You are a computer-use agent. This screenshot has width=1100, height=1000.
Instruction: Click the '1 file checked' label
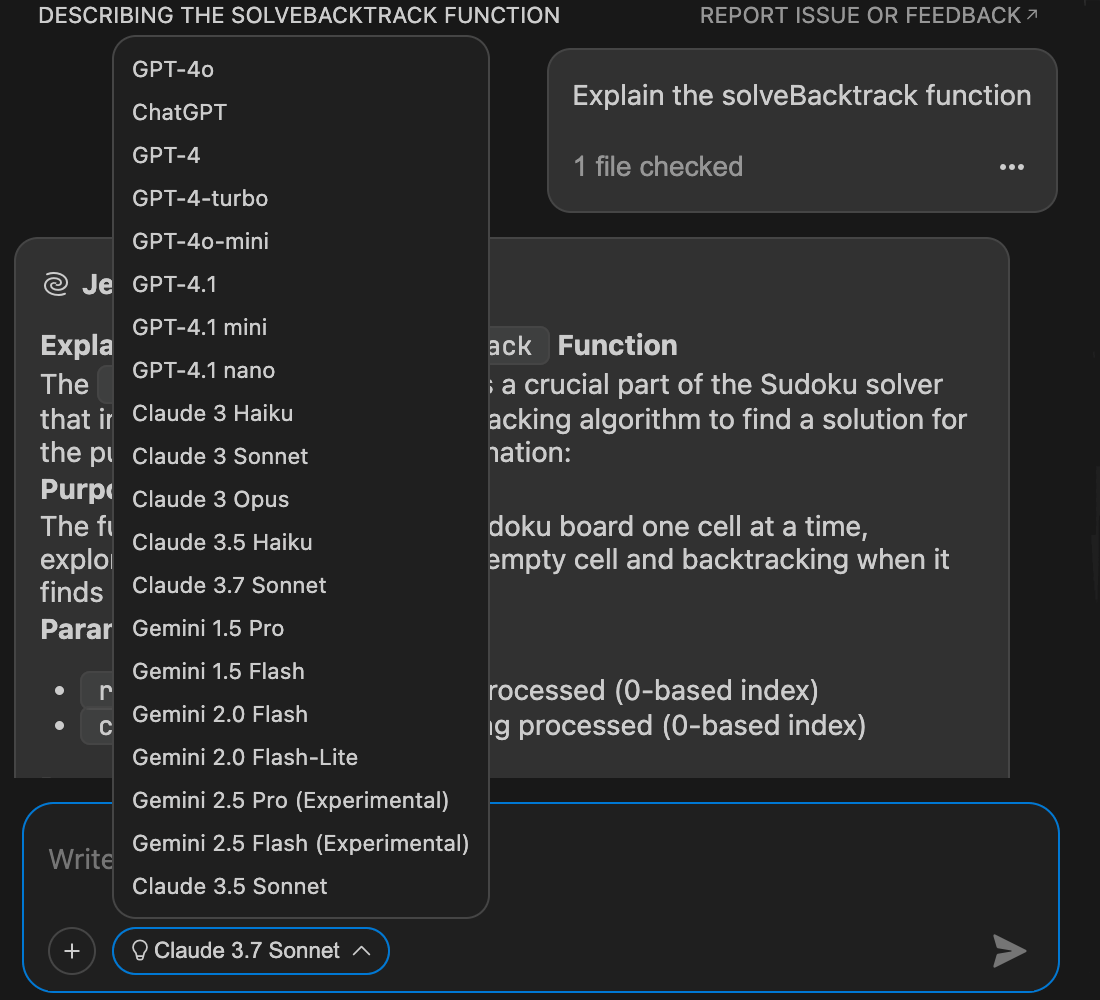point(658,166)
